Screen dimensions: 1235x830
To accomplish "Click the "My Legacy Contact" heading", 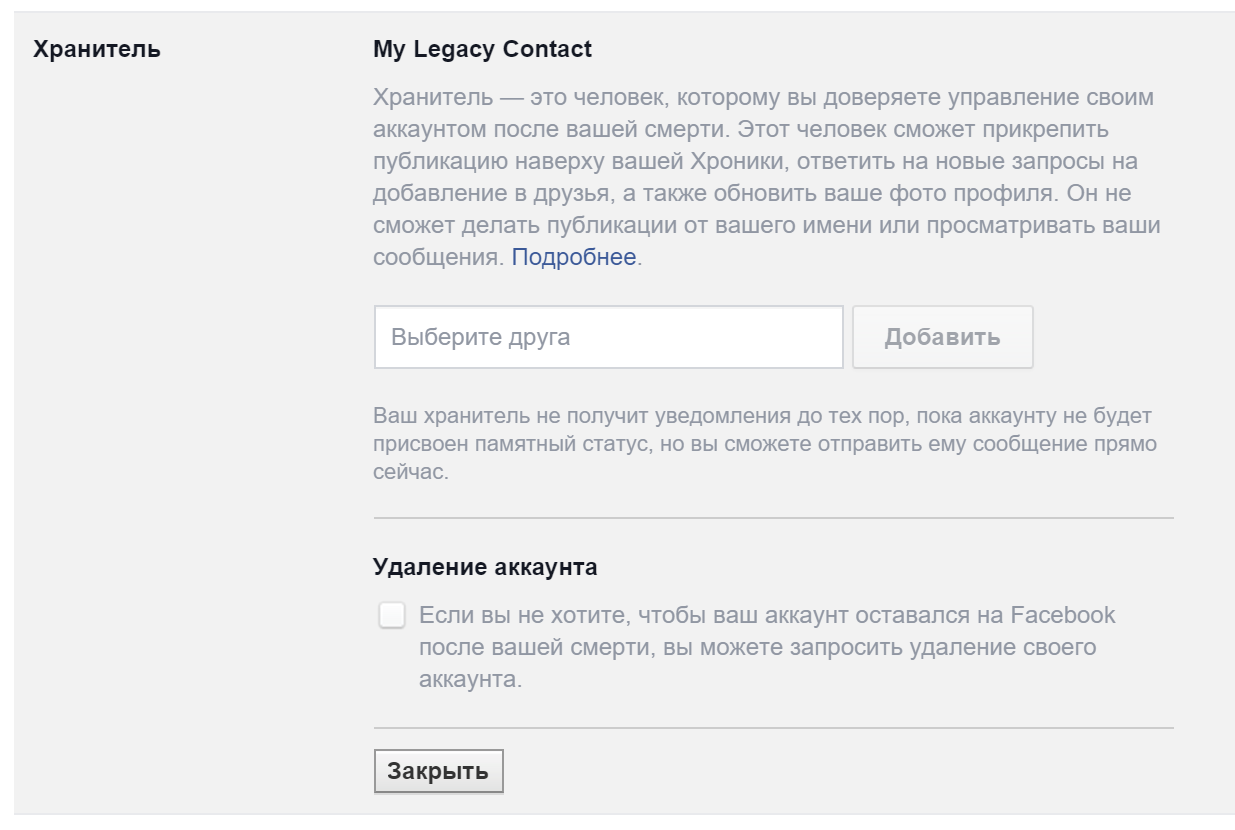I will tap(482, 49).
